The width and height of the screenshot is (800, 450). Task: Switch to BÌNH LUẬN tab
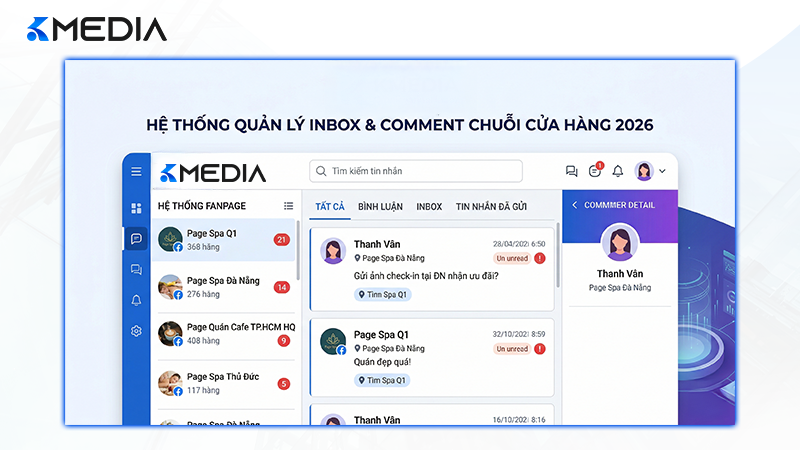pyautogui.click(x=380, y=207)
